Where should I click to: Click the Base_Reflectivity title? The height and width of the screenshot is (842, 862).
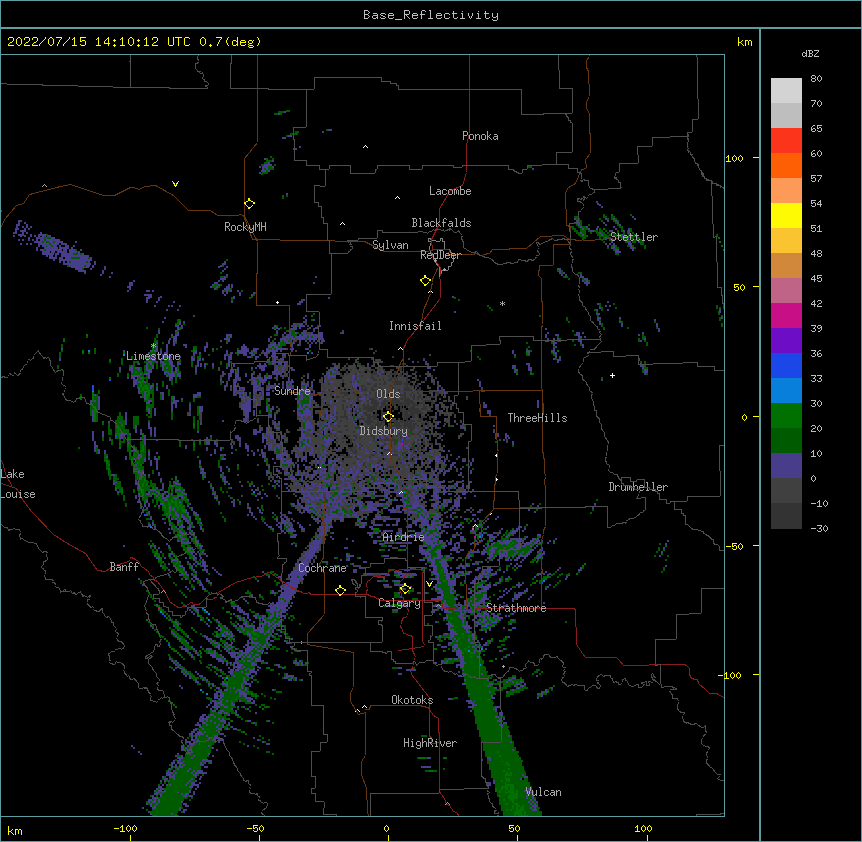pos(431,15)
